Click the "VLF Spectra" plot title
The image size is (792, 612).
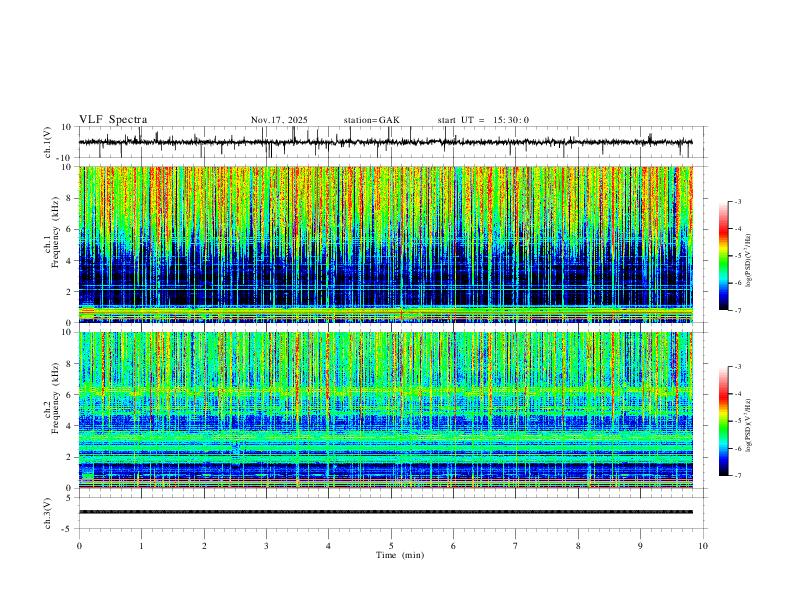(x=113, y=120)
